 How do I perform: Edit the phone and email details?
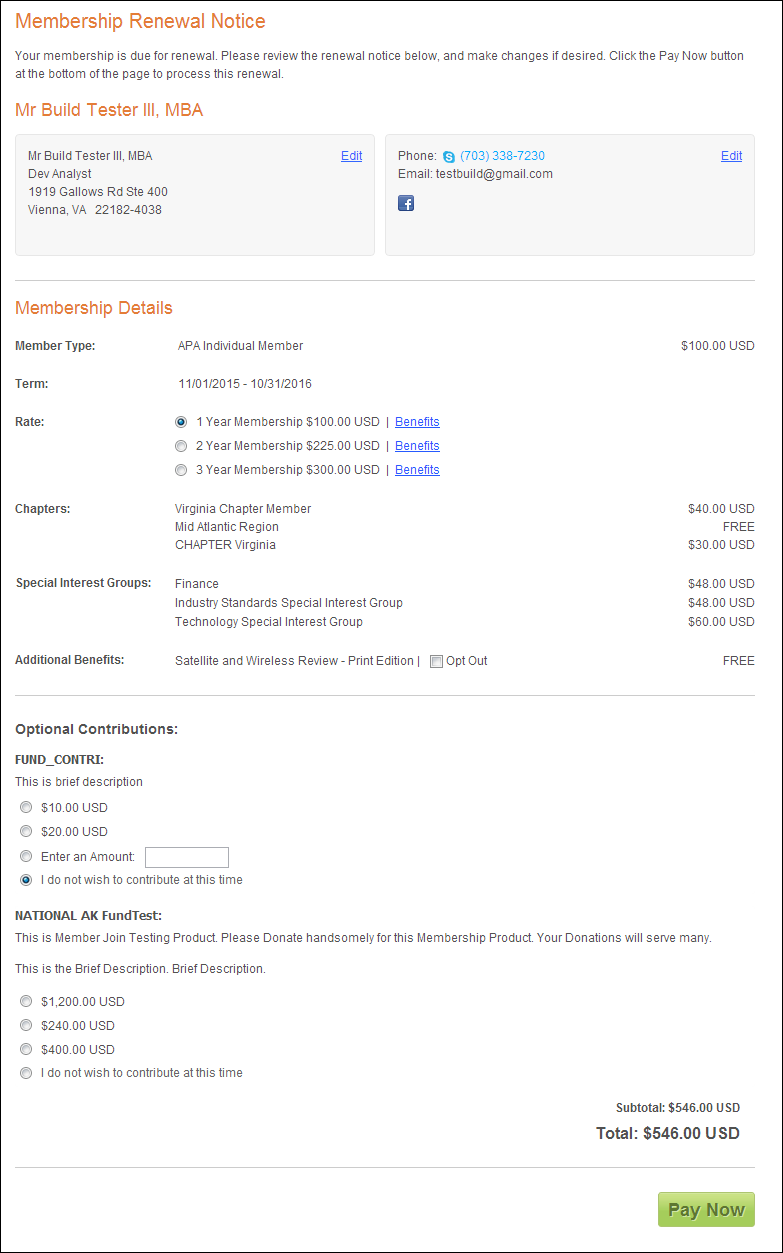(x=731, y=156)
